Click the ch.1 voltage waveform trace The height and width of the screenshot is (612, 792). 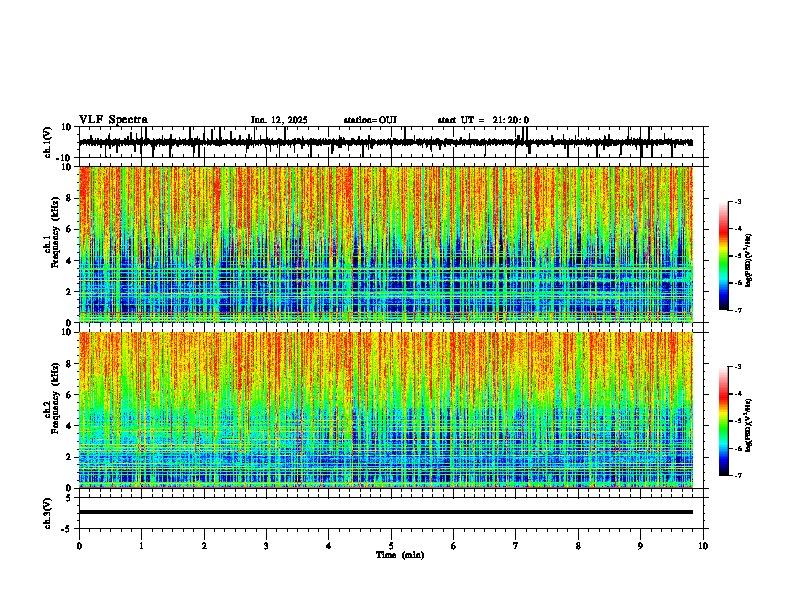(386, 142)
